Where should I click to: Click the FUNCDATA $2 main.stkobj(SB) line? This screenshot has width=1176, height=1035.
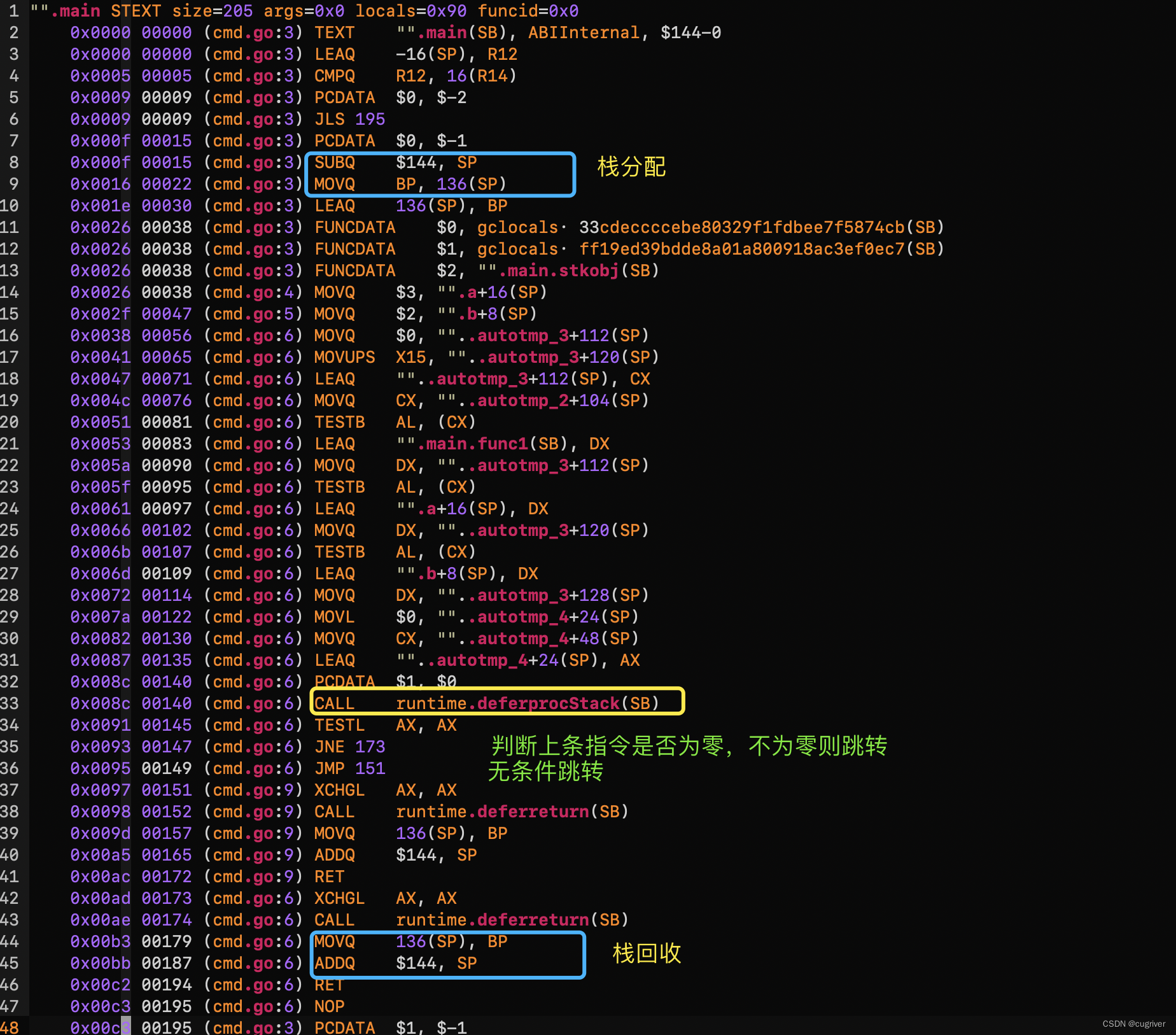point(487,271)
